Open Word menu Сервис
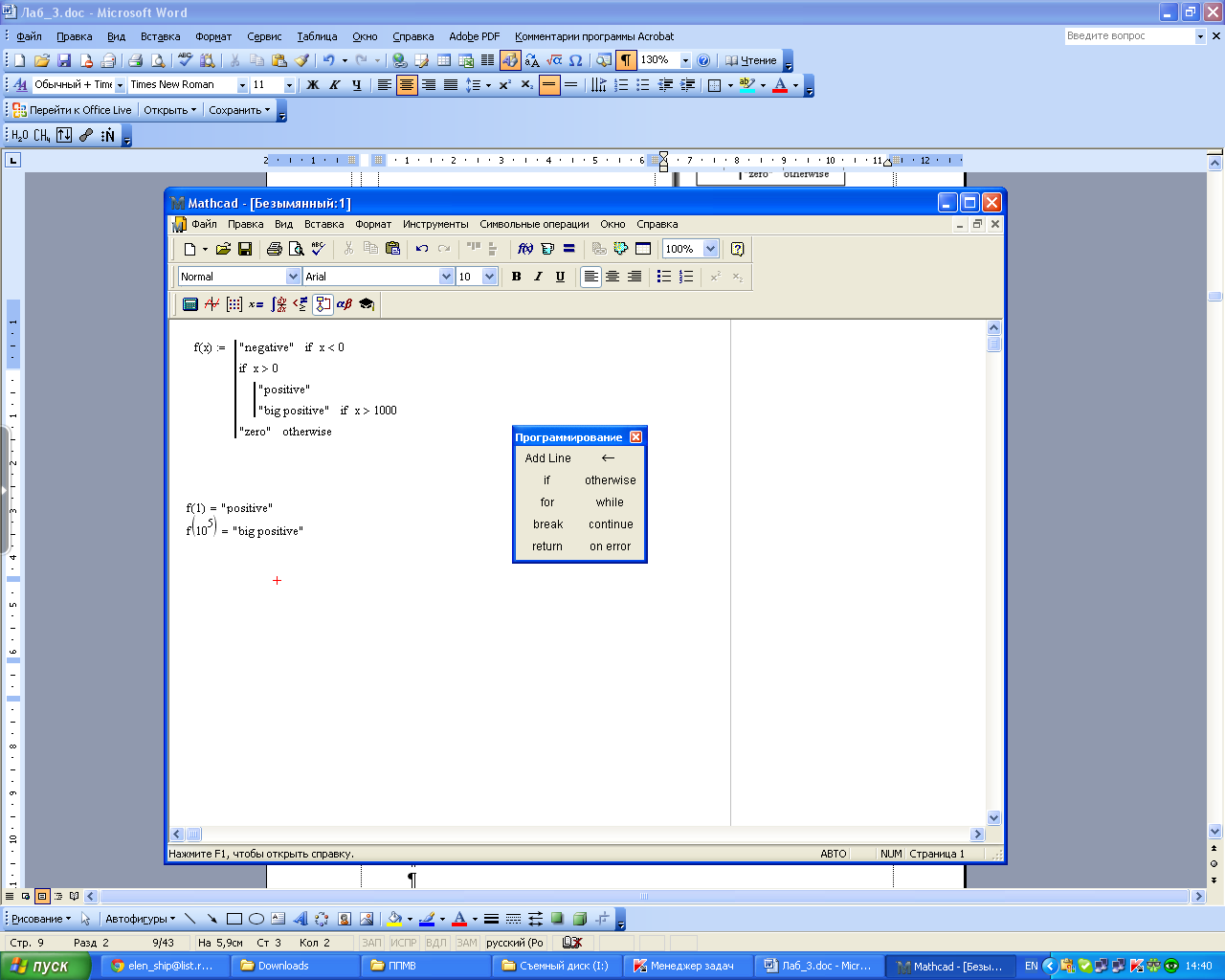 pyautogui.click(x=264, y=36)
